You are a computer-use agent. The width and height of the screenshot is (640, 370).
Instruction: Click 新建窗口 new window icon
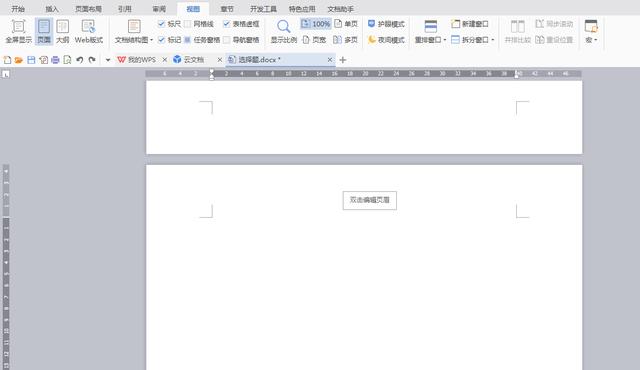coord(470,24)
